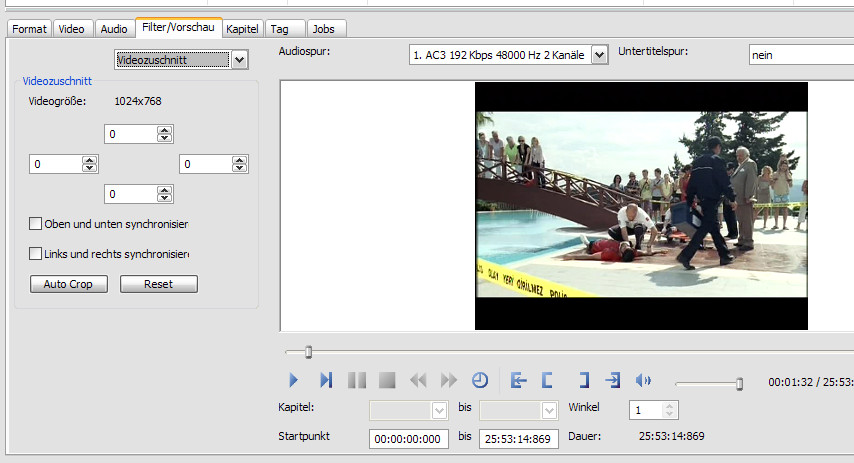
Task: Increase the right crop value
Action: (x=240, y=160)
